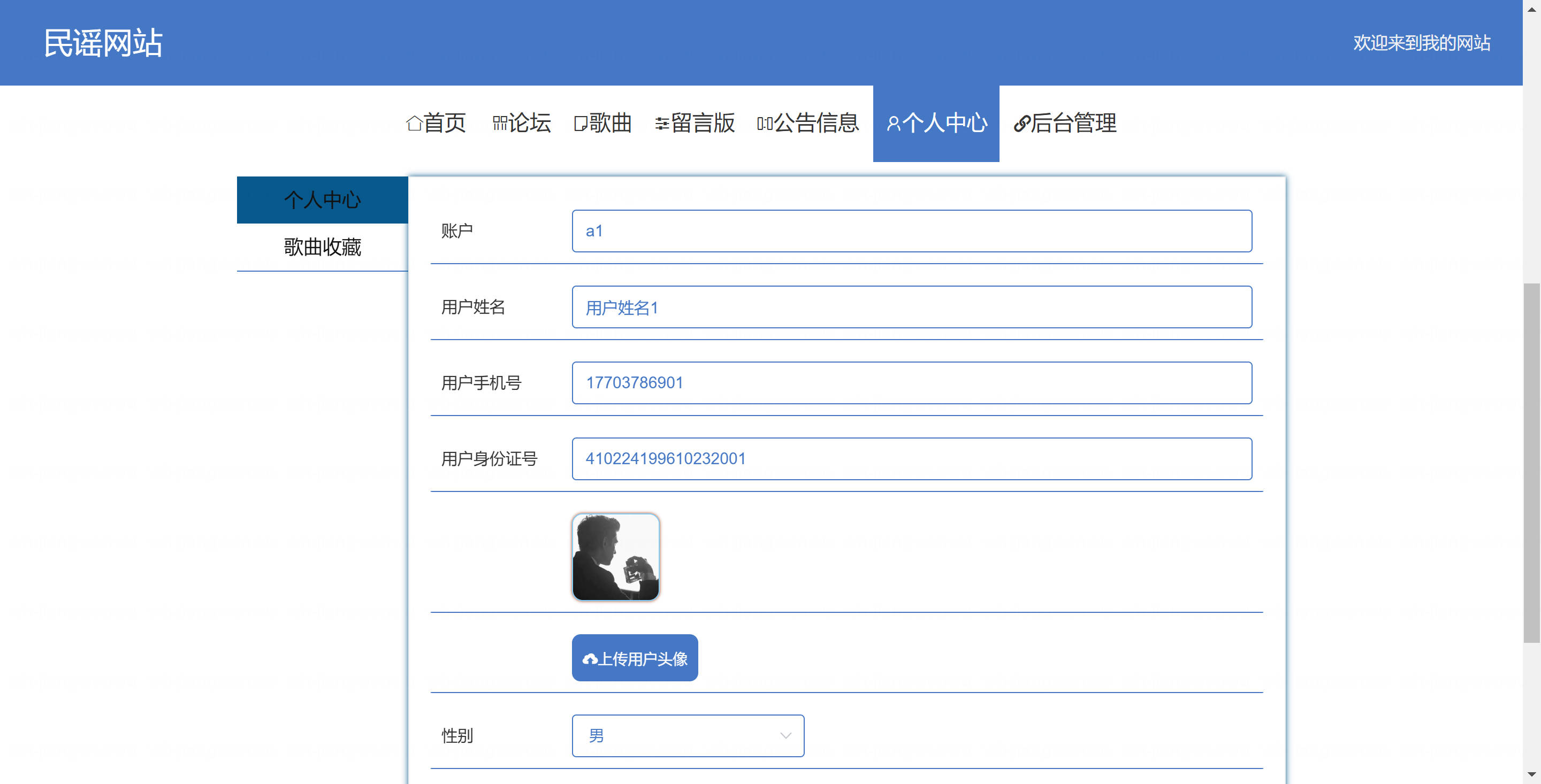Image resolution: width=1541 pixels, height=784 pixels.
Task: Click the sliders icon beside 留言版
Action: coord(662,124)
